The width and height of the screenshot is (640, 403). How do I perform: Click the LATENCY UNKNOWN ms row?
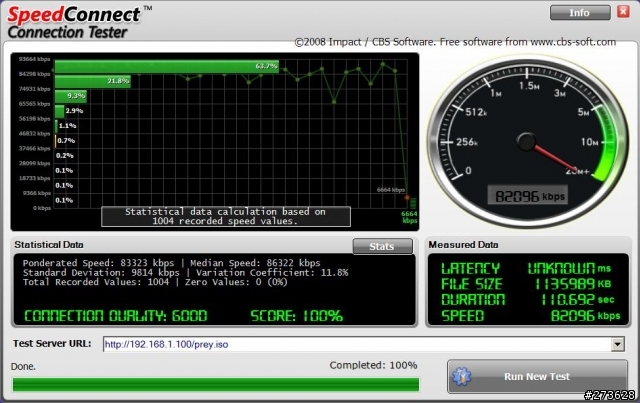pos(526,268)
